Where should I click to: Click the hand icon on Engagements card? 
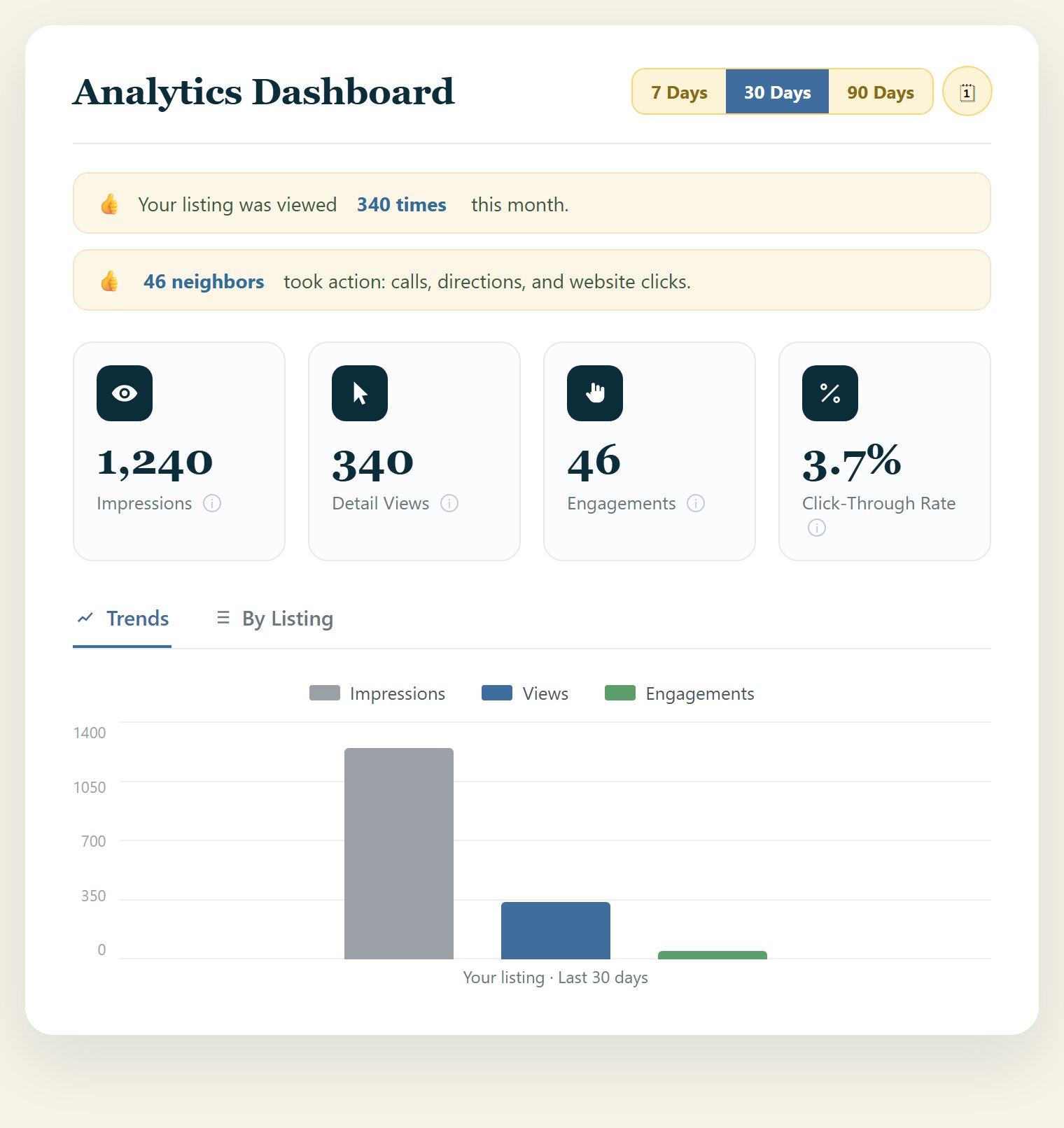point(595,393)
